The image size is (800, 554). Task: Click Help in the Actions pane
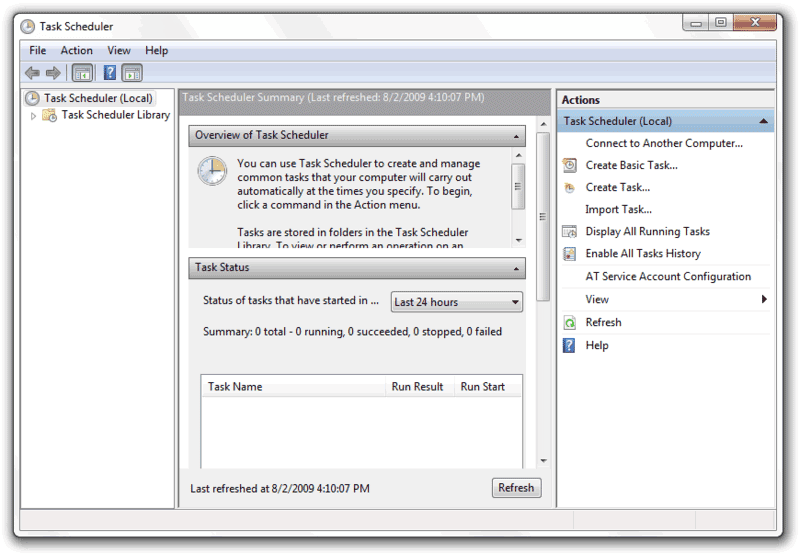coord(597,345)
